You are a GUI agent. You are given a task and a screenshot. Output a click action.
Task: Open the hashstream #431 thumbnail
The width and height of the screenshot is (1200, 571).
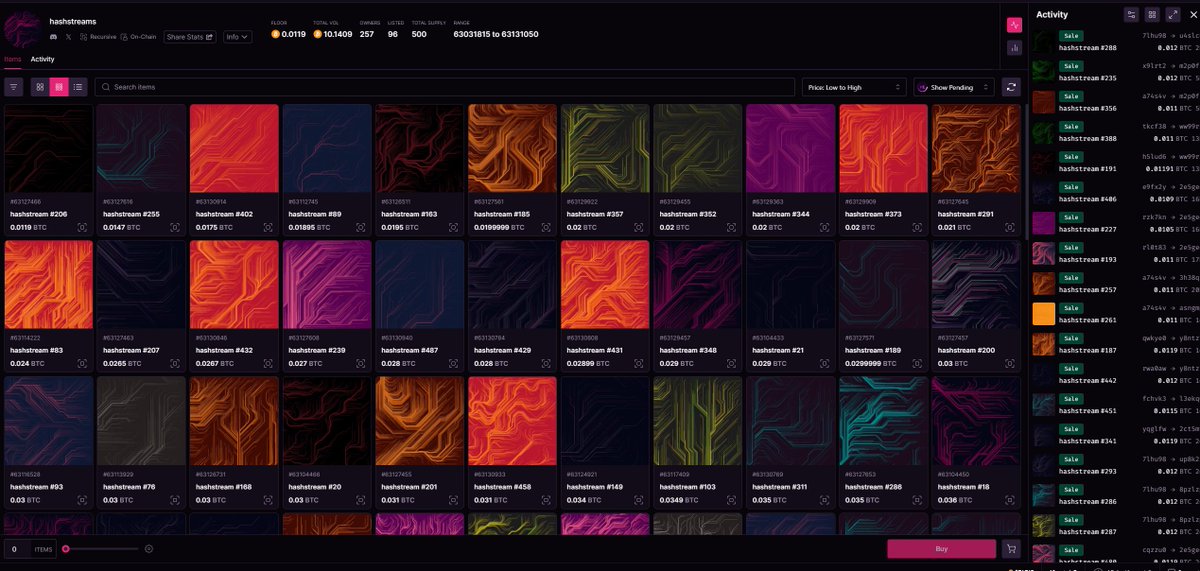(605, 284)
